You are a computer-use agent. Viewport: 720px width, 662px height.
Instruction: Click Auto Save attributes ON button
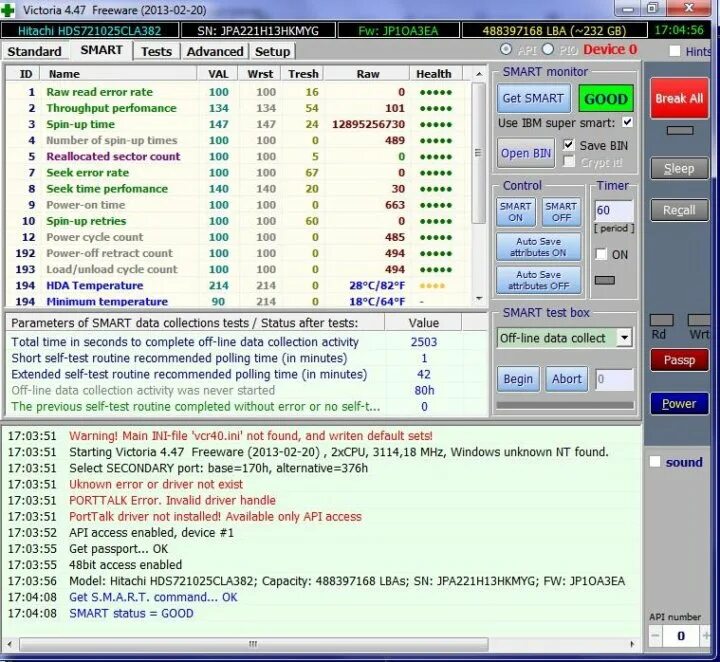pos(538,247)
